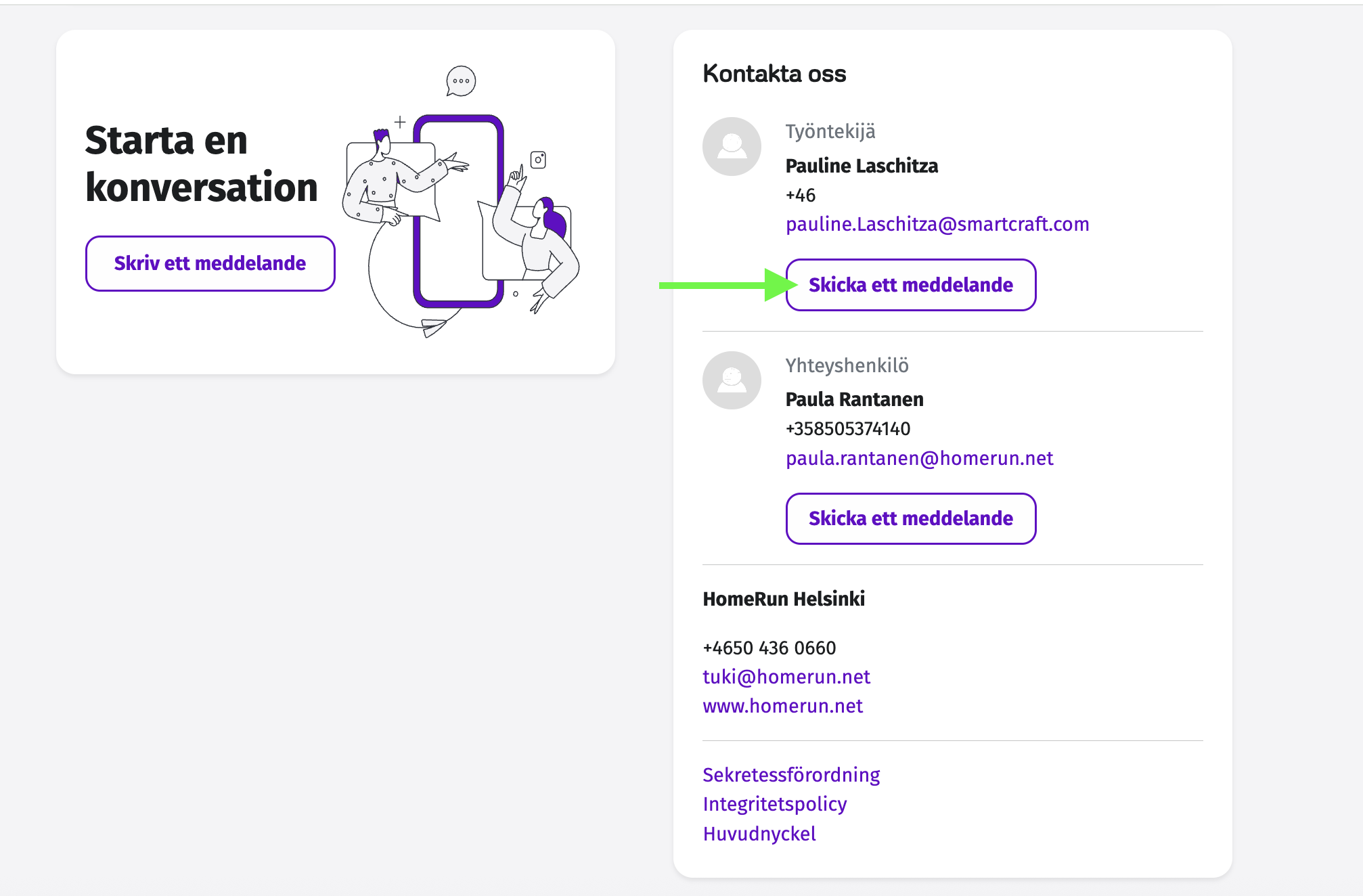Click the phone number +358505374140
Screen dimensions: 1363x896
click(x=848, y=428)
